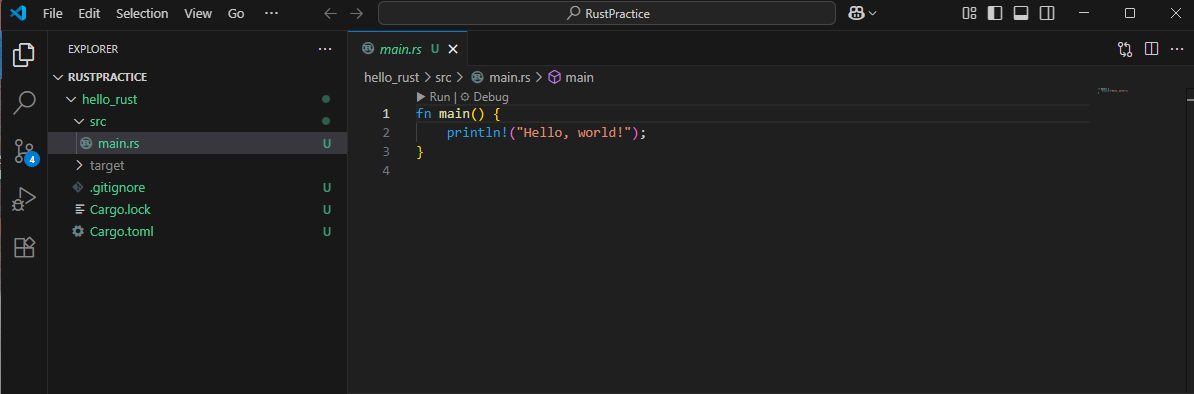Viewport: 1194px width, 394px height.
Task: Open the Go menu
Action: point(236,13)
